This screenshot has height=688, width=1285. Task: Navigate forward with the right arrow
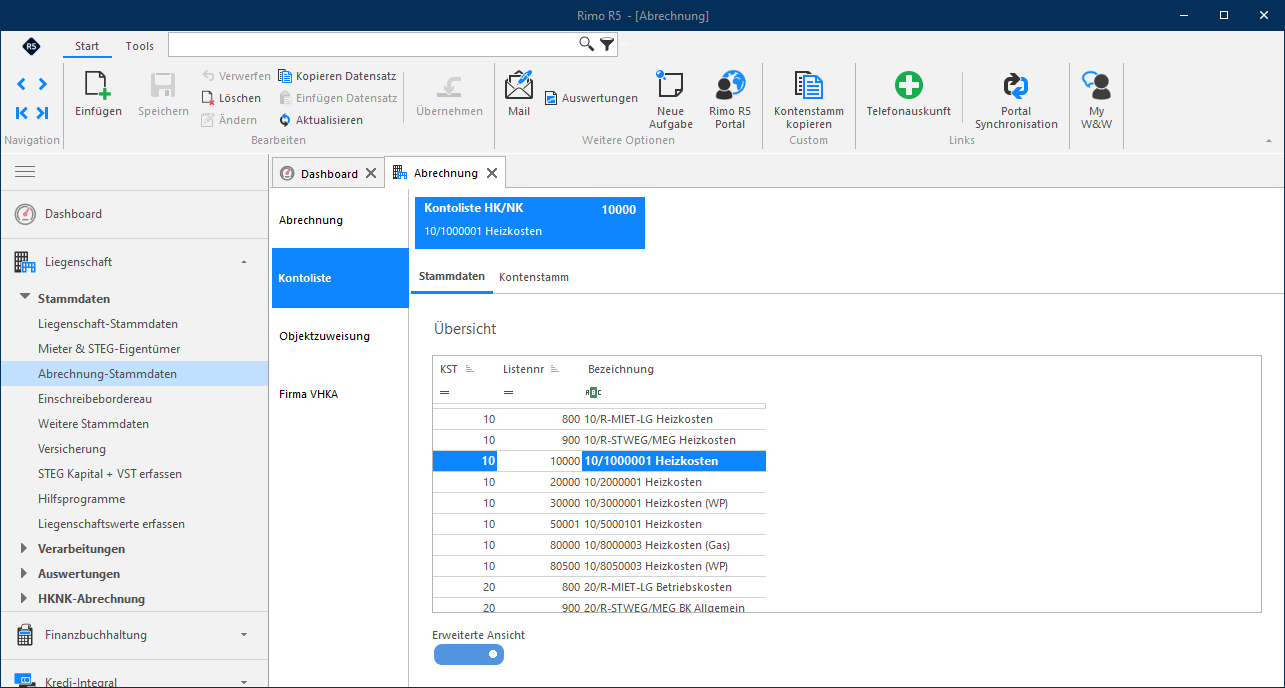point(42,84)
